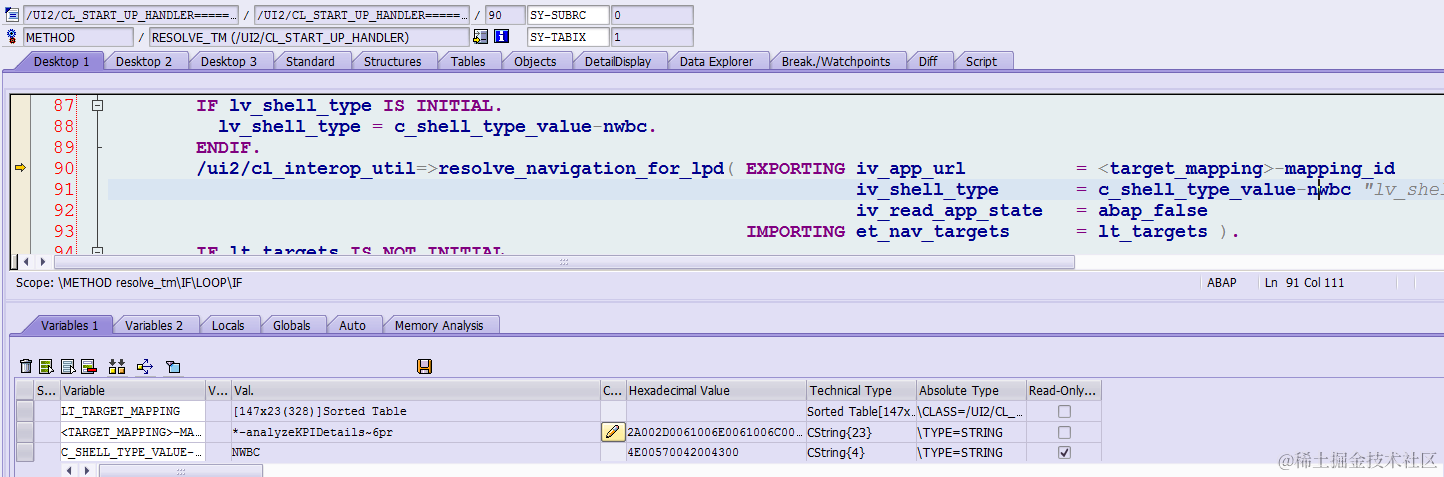Click line number 88 in the editor
This screenshot has width=1444, height=477.
point(63,127)
